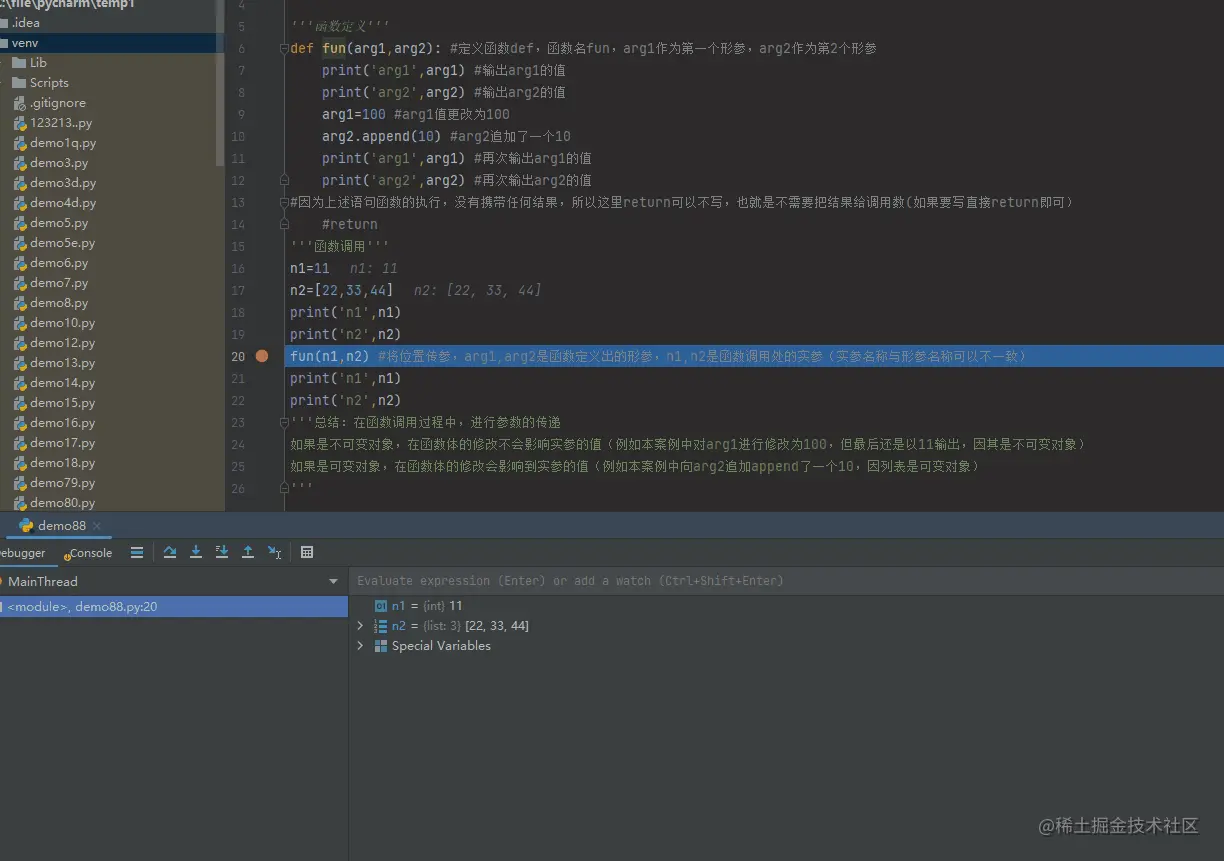Click the Python icon beside demo7.py
This screenshot has height=861, width=1224.
click(19, 283)
